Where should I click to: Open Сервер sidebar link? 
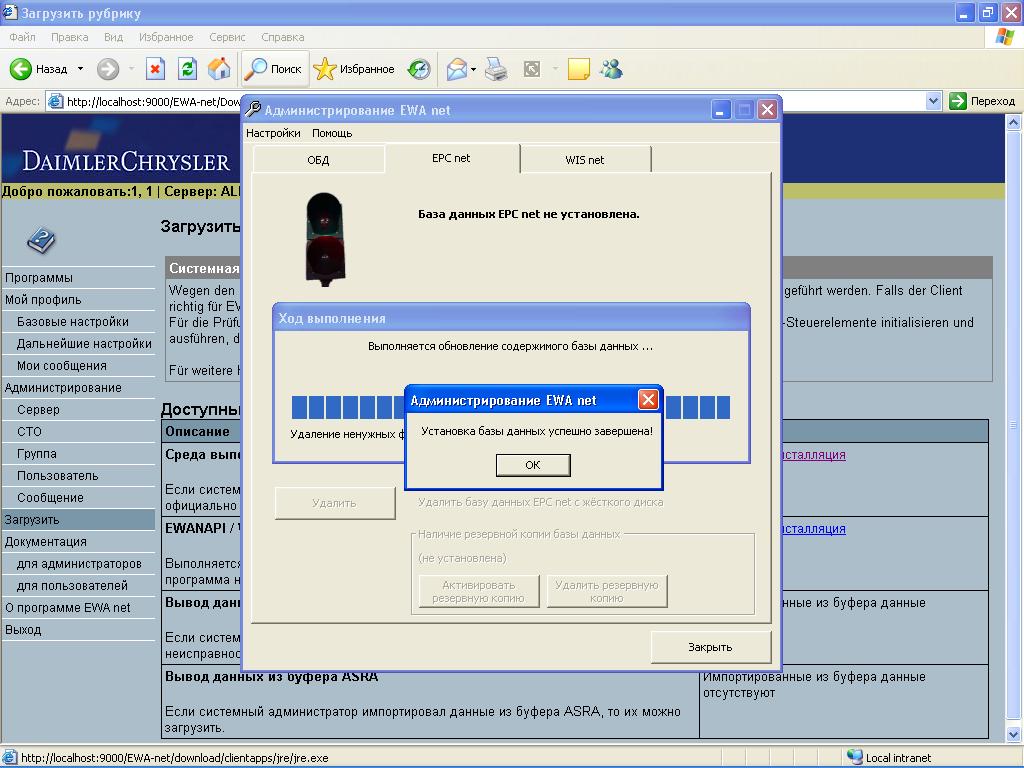click(39, 409)
